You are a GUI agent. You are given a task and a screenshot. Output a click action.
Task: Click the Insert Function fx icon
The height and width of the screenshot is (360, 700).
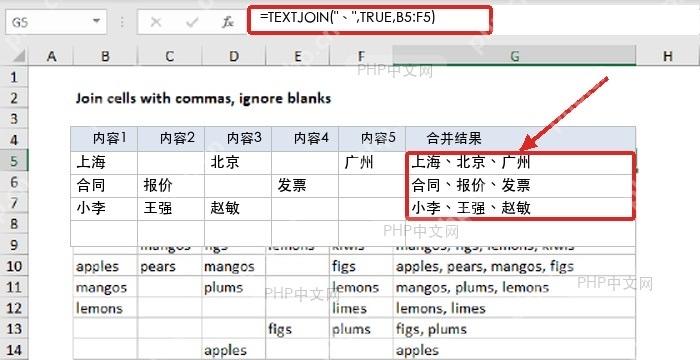pyautogui.click(x=228, y=22)
